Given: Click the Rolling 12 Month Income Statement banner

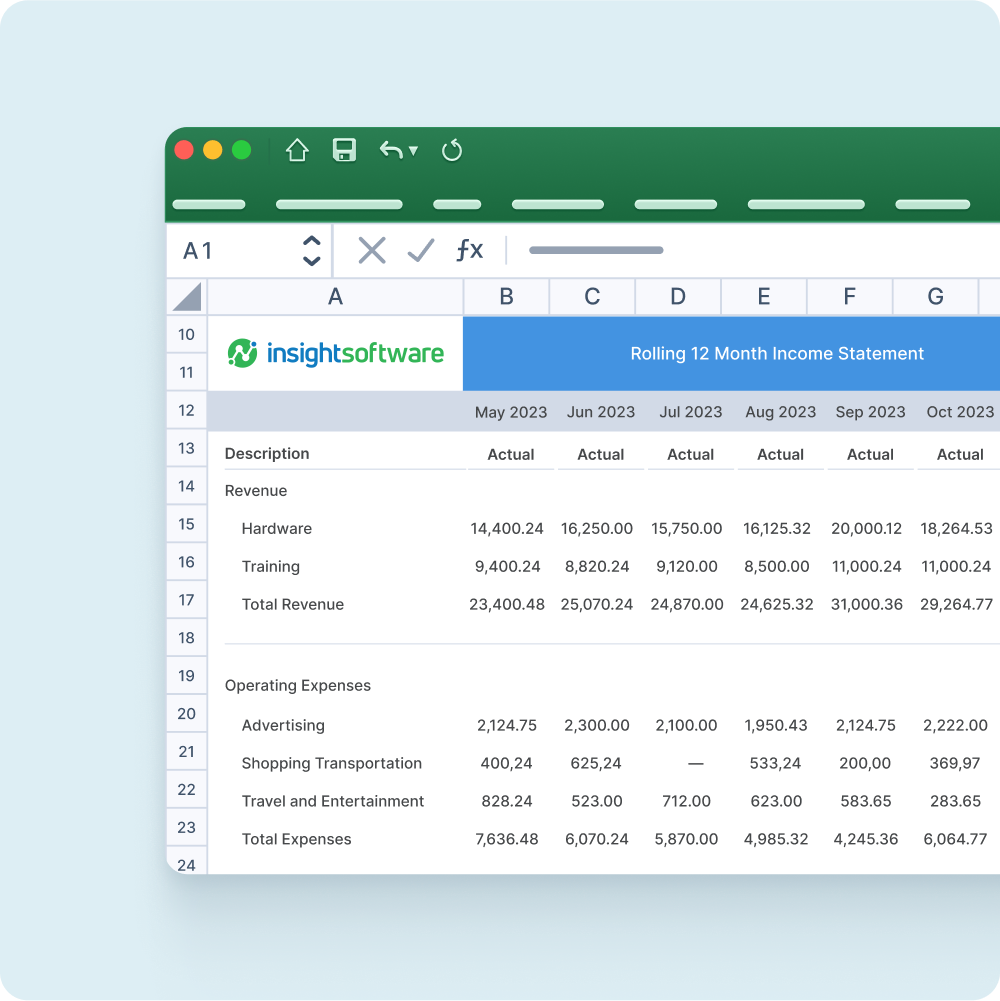Looking at the screenshot, I should click(776, 353).
